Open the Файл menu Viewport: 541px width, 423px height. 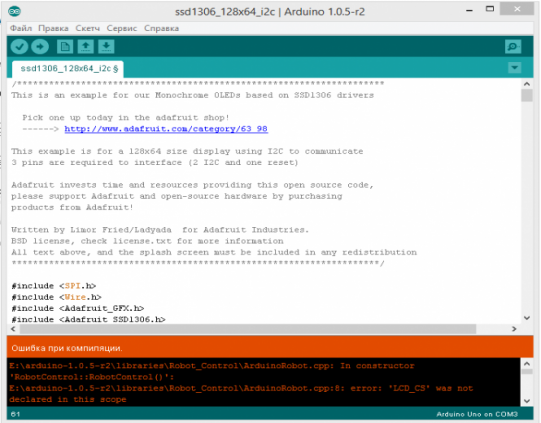pyautogui.click(x=21, y=28)
